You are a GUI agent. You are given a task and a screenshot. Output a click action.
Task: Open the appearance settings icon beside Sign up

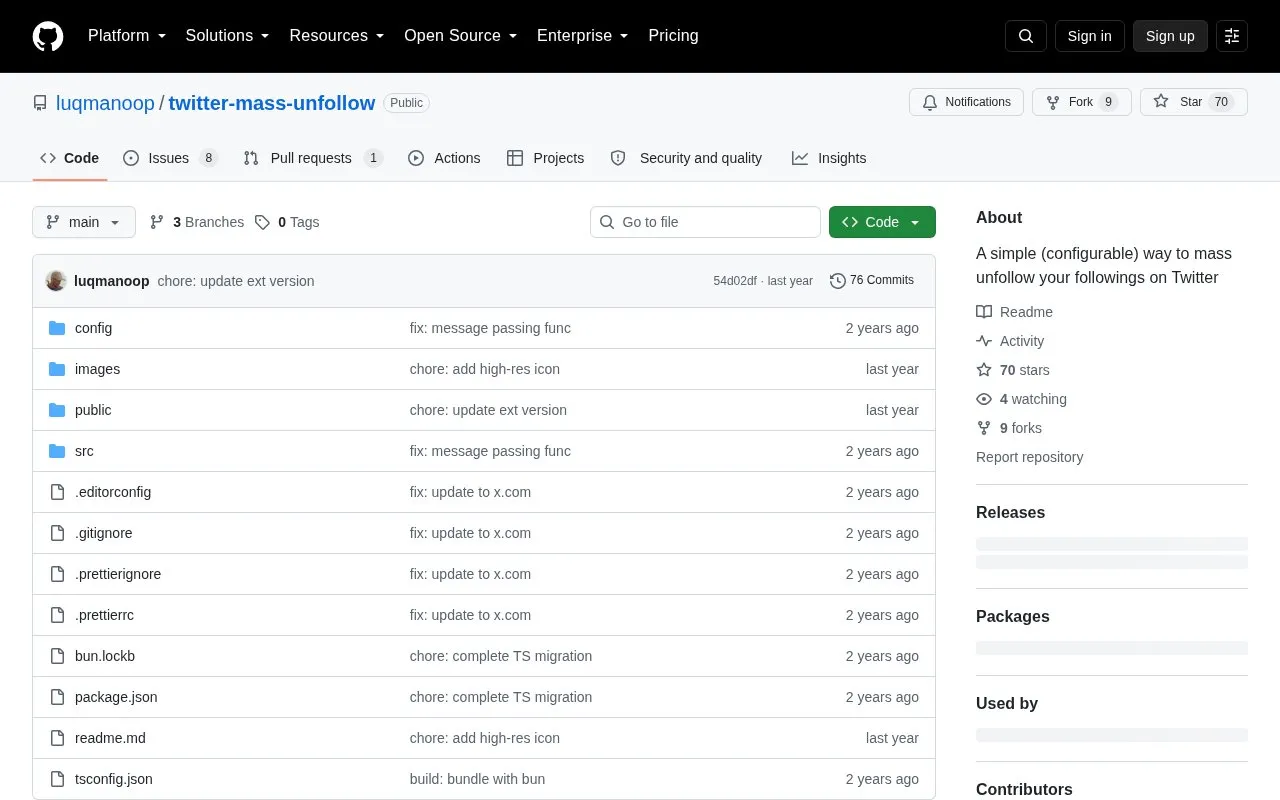[x=1232, y=36]
